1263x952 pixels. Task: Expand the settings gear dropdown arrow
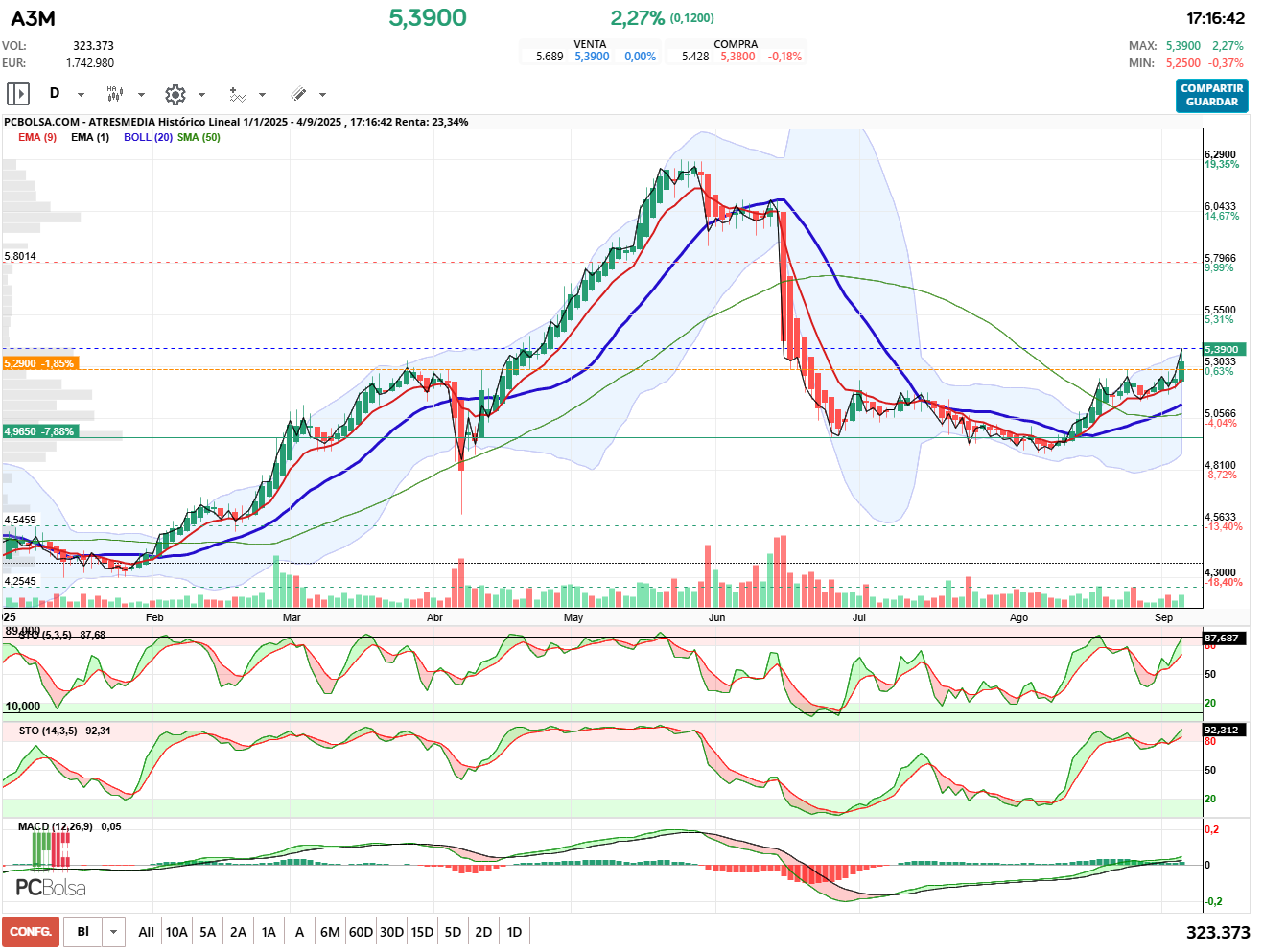(x=201, y=95)
